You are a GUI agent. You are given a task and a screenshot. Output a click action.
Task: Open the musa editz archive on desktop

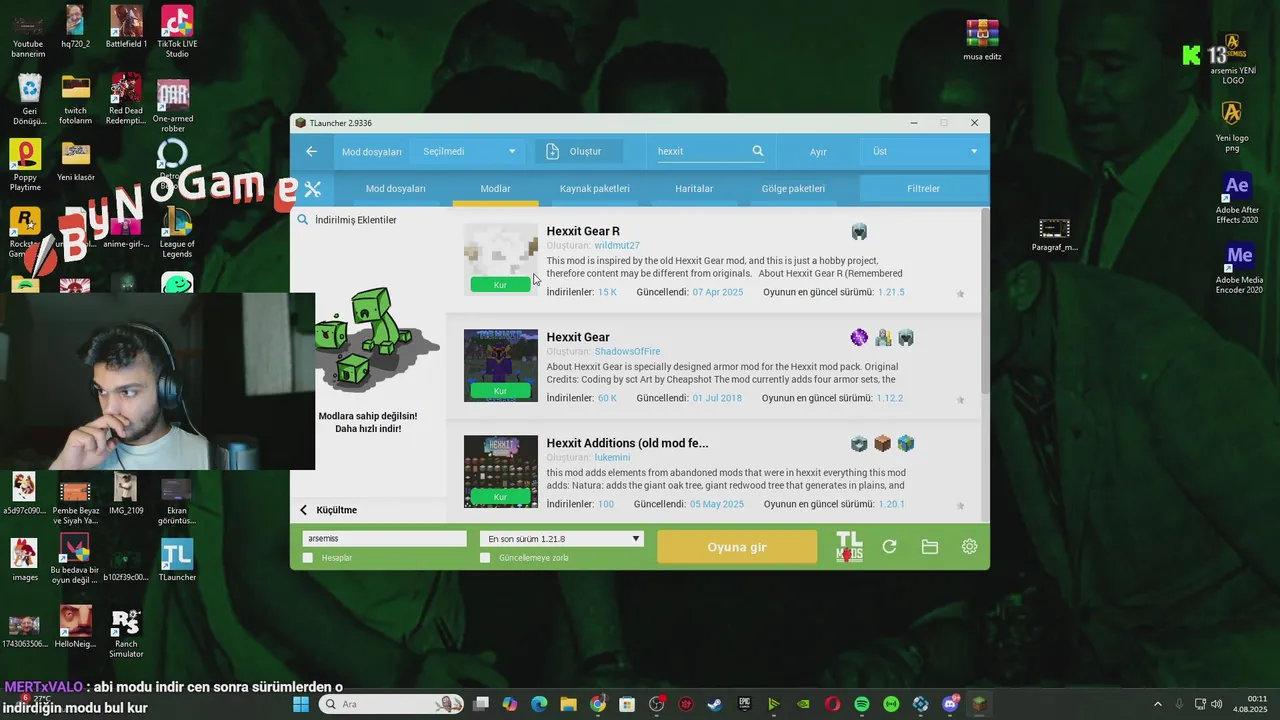982,40
